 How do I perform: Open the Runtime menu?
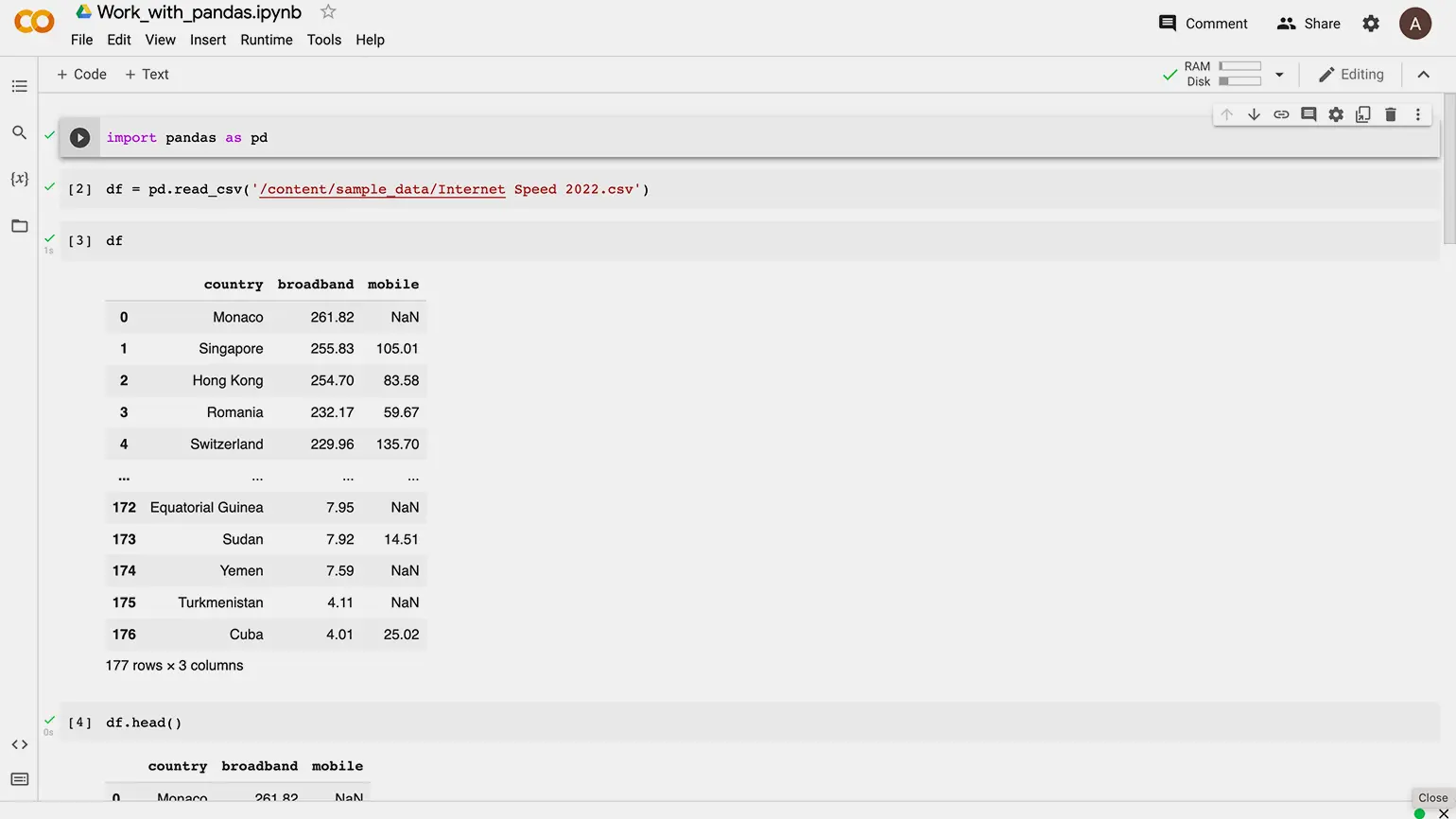coord(266,40)
